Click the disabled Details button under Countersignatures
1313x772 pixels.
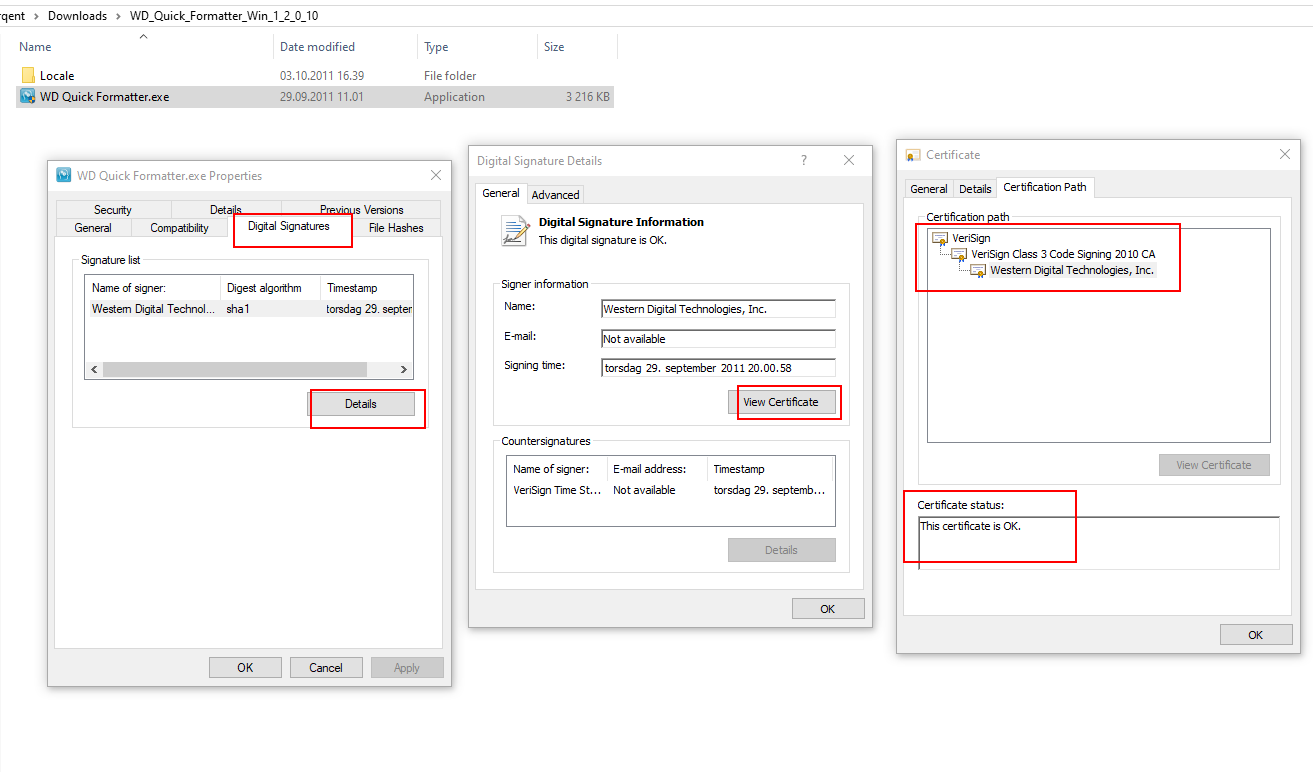pos(782,550)
